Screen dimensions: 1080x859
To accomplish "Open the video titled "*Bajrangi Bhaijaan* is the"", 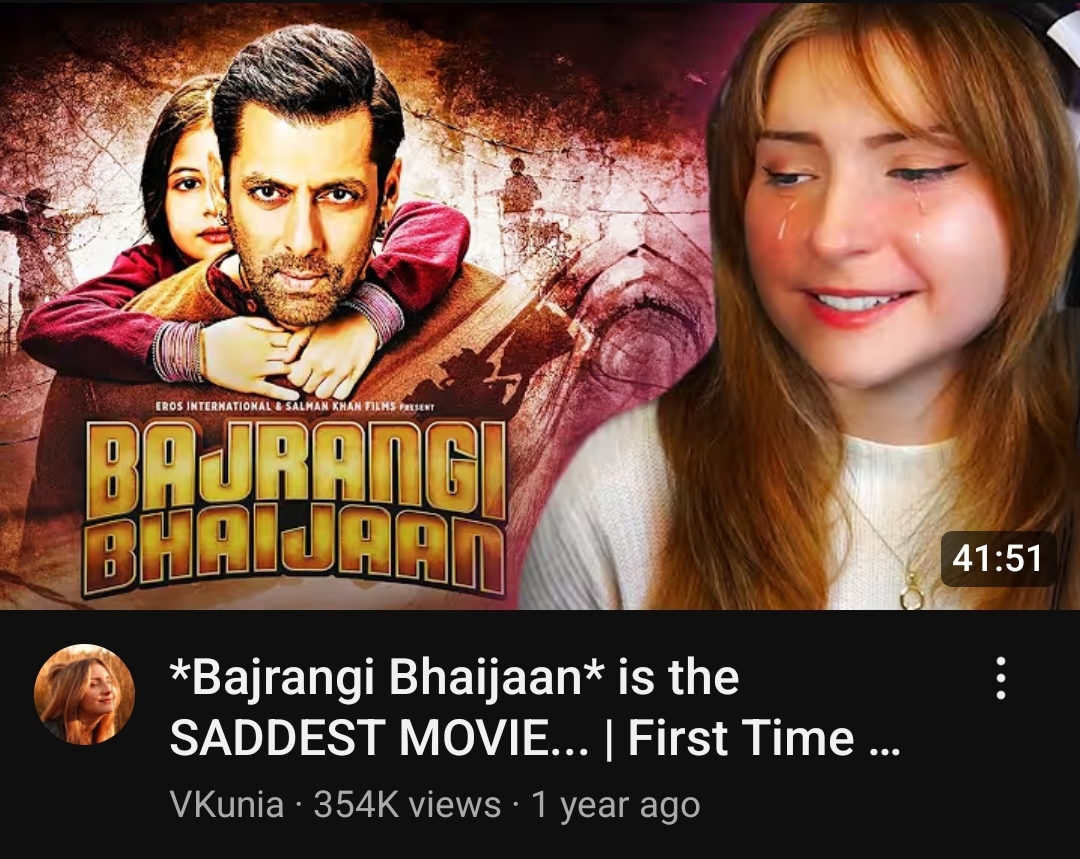I will pyautogui.click(x=455, y=677).
